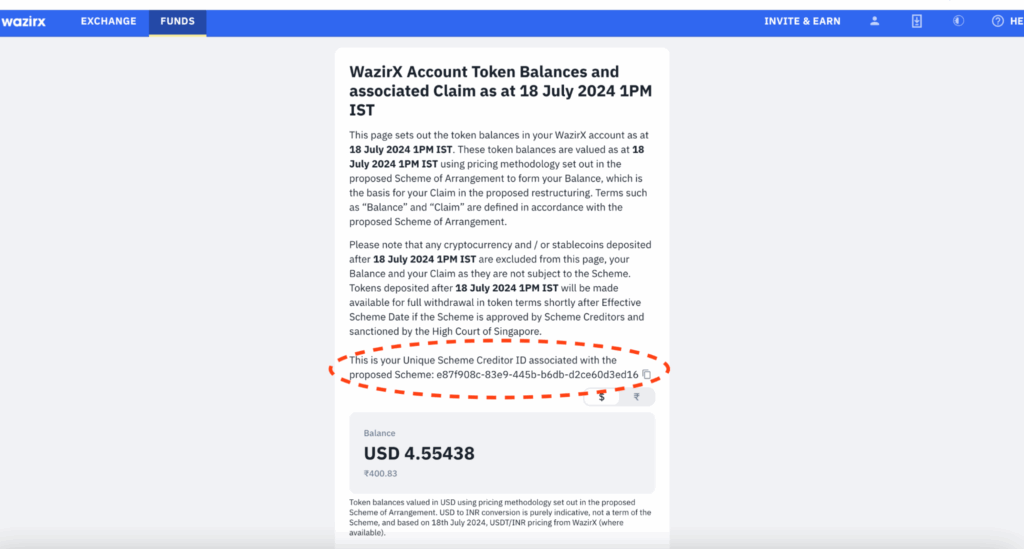The image size is (1024, 549).
Task: Open the user profile icon
Action: pyautogui.click(x=874, y=21)
